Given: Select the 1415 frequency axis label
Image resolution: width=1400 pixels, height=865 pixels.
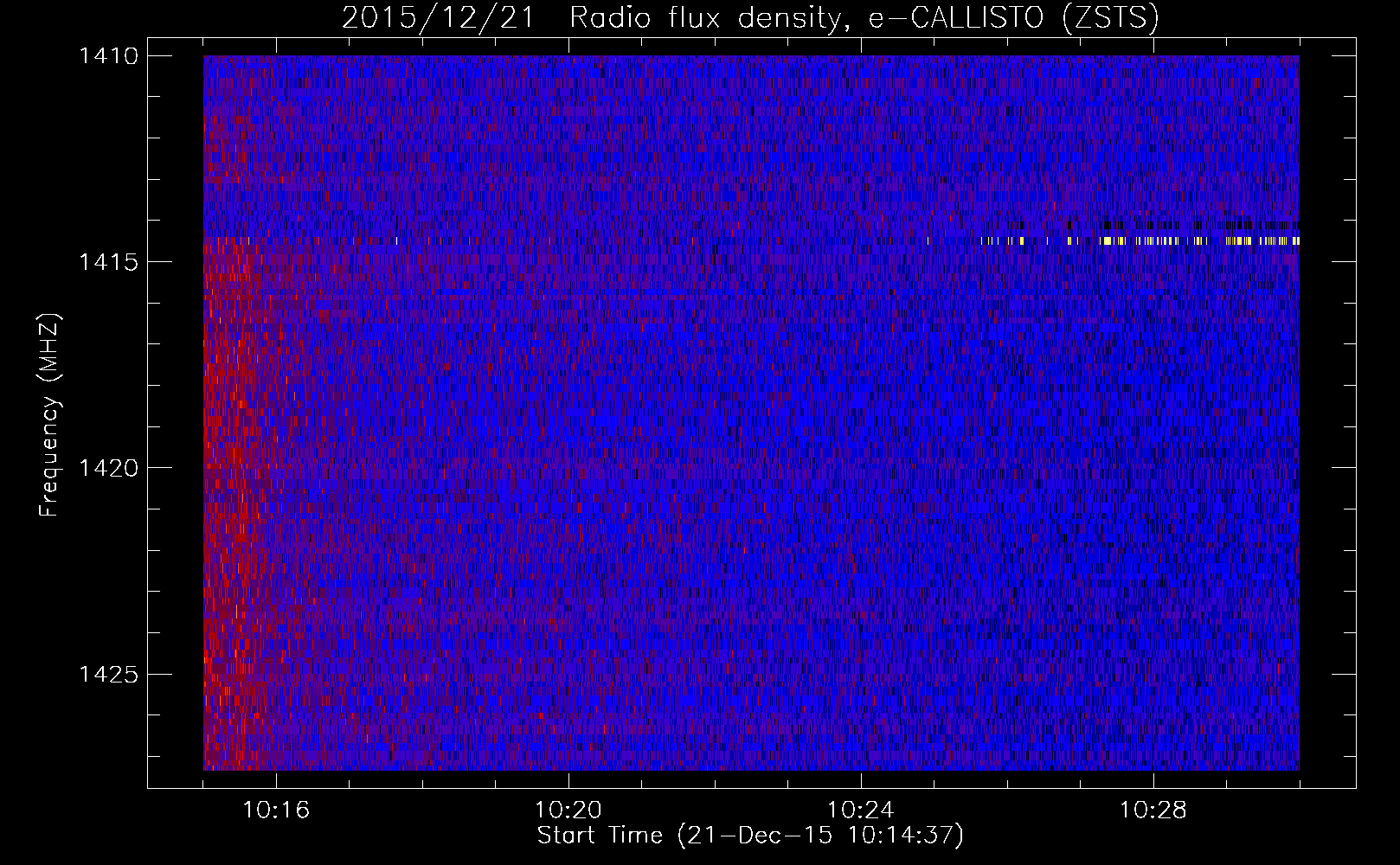Looking at the screenshot, I should click(x=108, y=262).
